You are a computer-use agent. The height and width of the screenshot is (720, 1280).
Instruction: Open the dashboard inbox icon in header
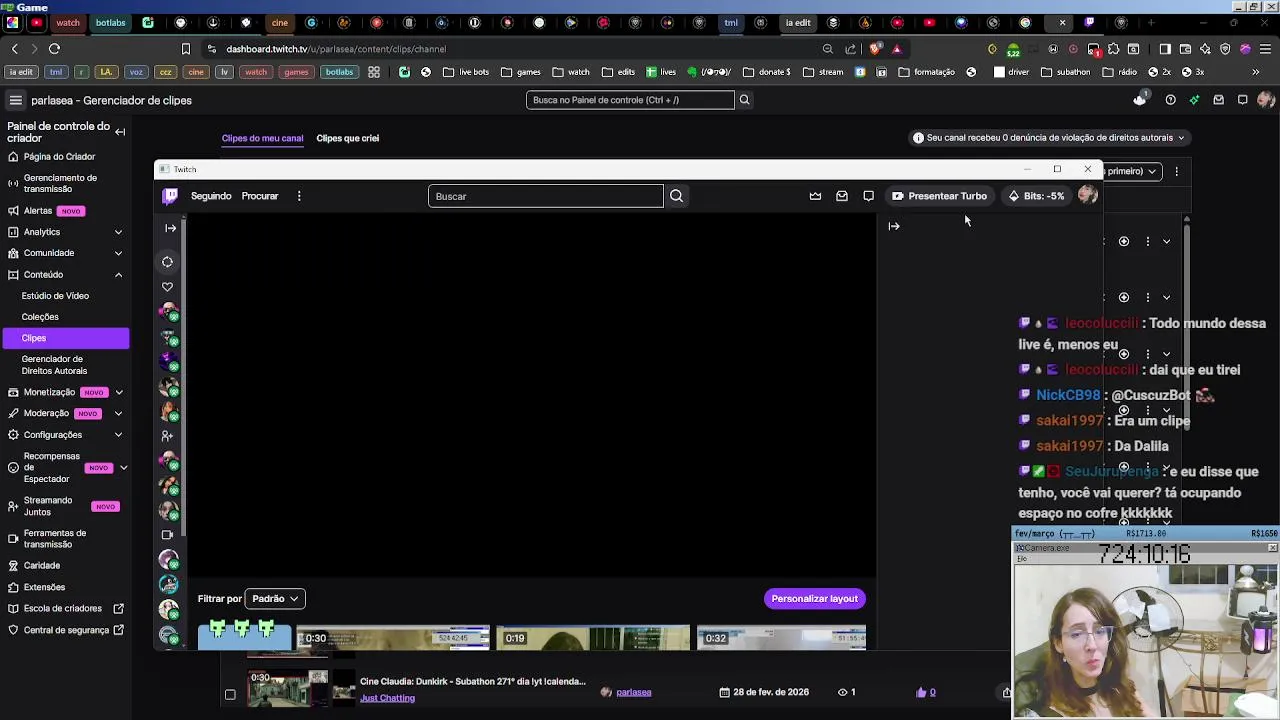click(x=1218, y=100)
